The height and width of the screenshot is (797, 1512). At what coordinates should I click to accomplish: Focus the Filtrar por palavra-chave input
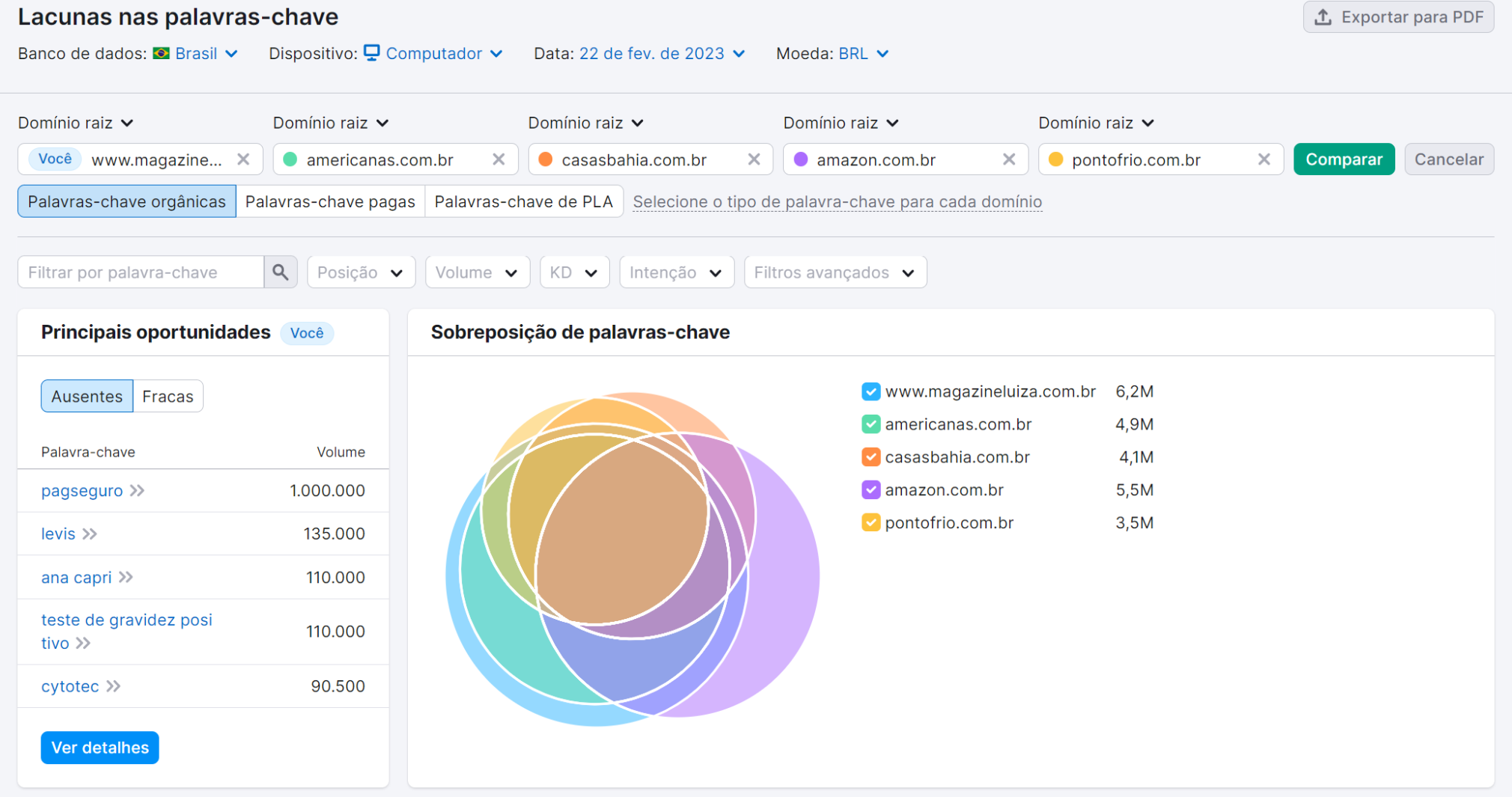click(x=141, y=272)
